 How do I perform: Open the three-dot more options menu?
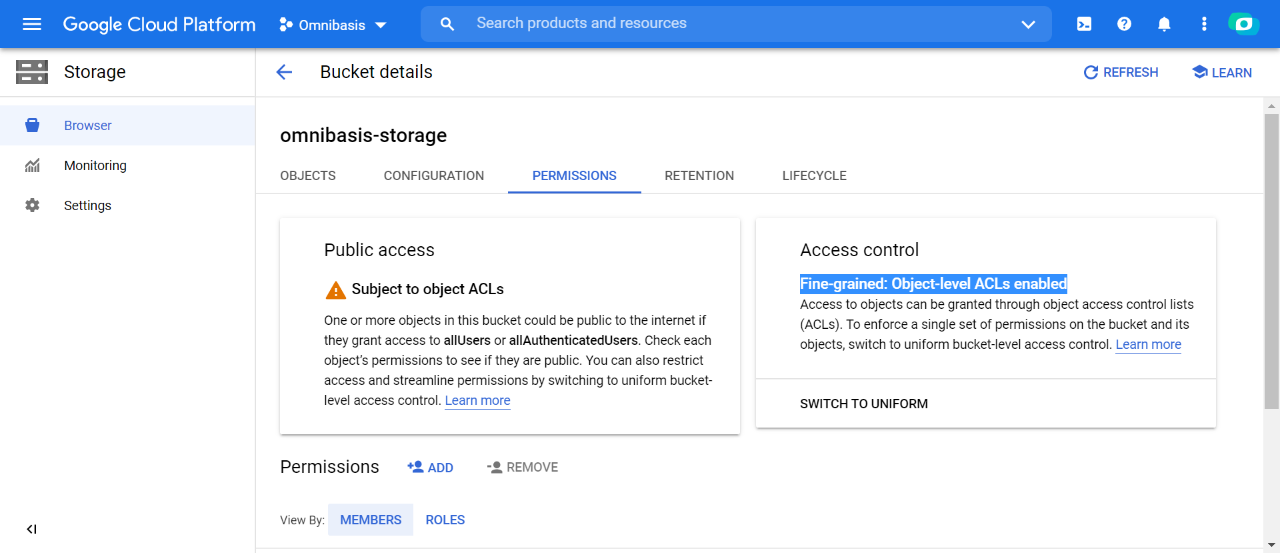tap(1204, 24)
